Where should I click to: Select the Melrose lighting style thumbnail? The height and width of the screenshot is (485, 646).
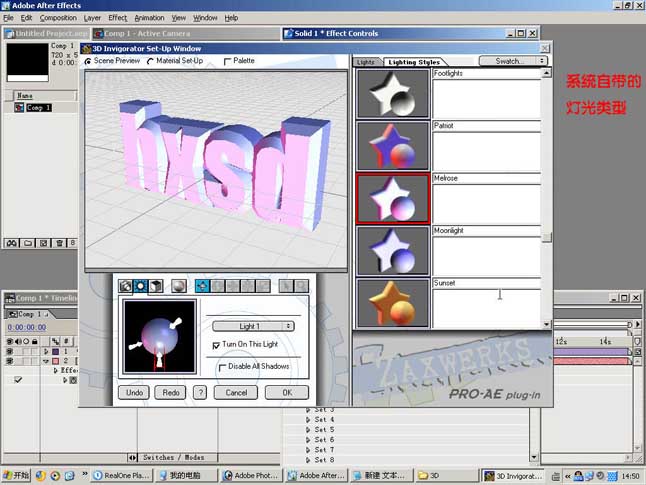click(x=393, y=199)
